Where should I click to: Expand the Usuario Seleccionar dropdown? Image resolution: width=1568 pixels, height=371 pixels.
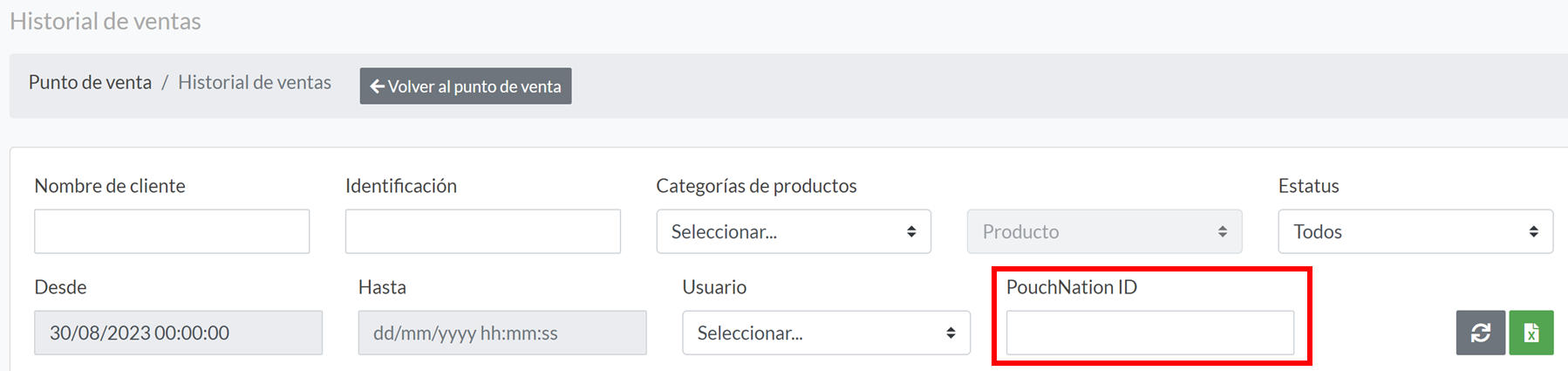tap(826, 333)
